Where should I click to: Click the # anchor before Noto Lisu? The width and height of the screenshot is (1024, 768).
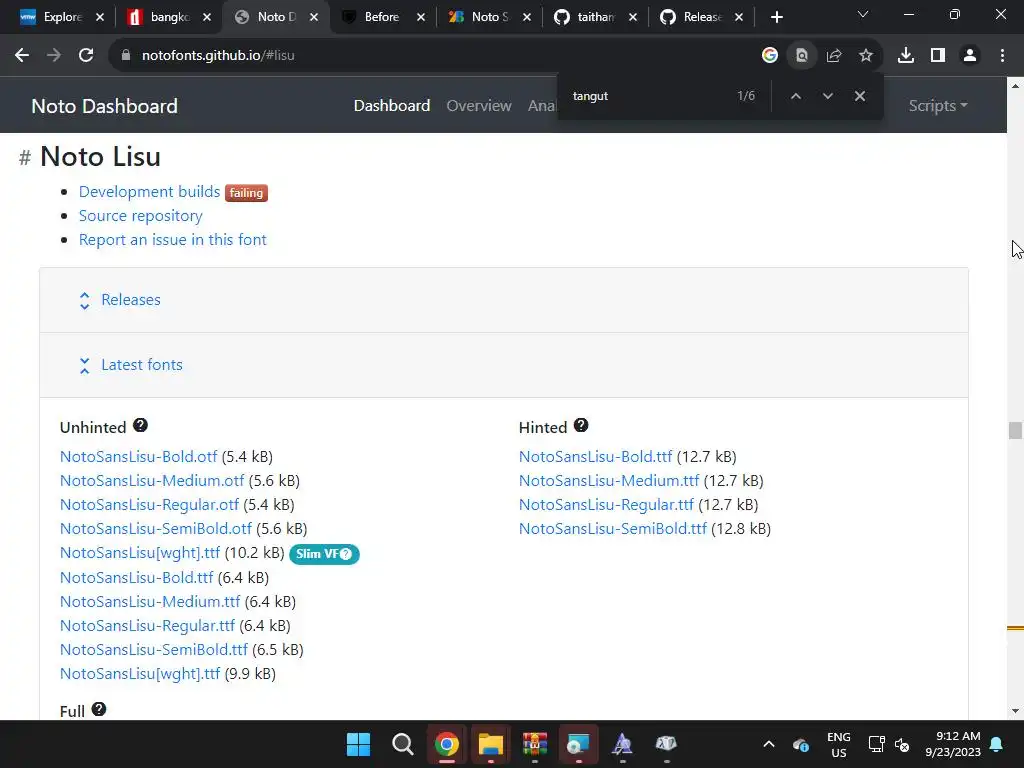coord(25,157)
